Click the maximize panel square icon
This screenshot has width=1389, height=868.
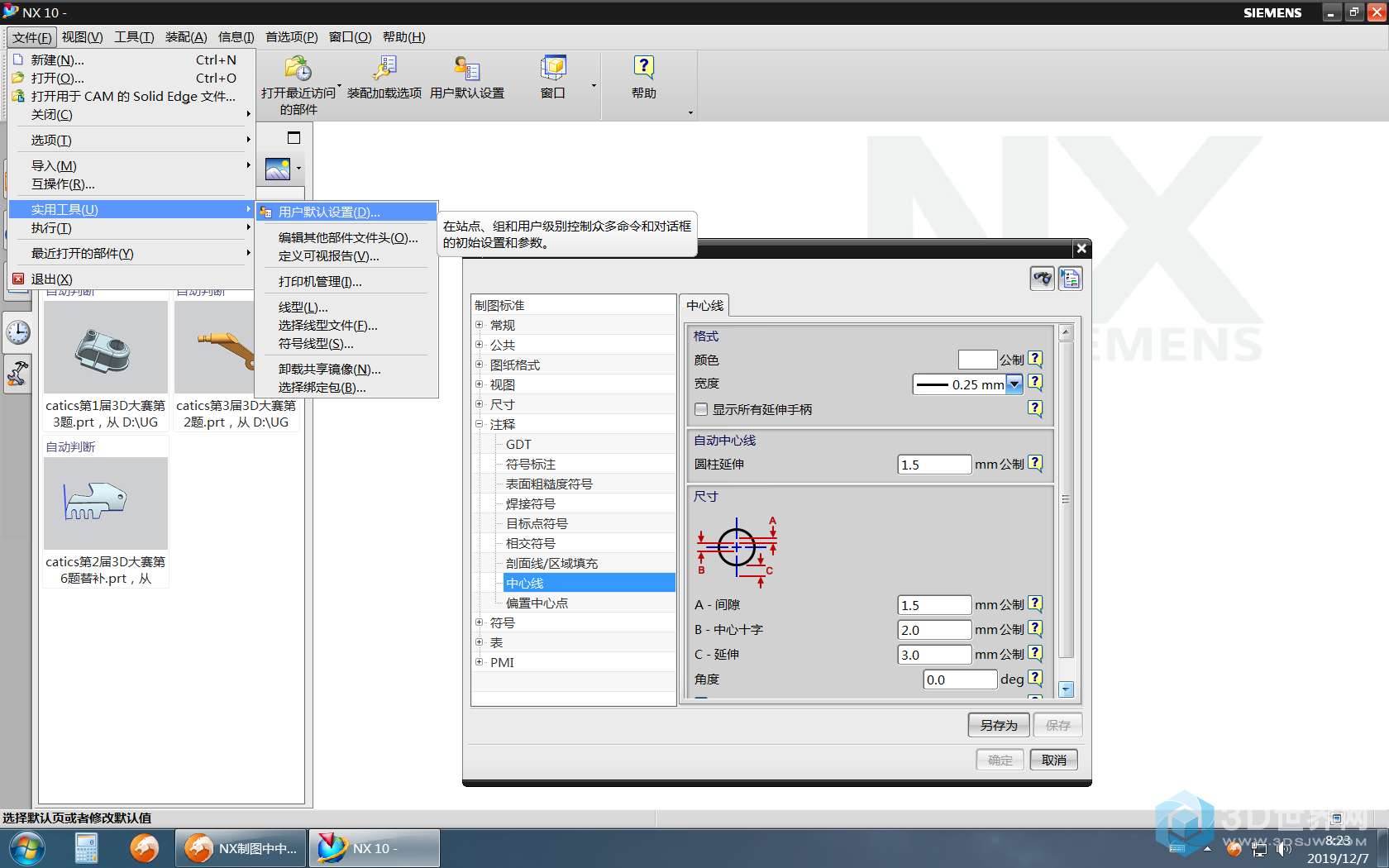coord(294,138)
